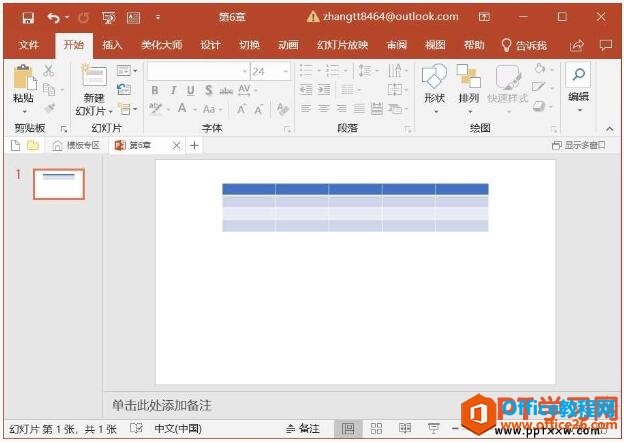624x442 pixels.
Task: Click the 显示多窗口 button
Action: pos(579,145)
